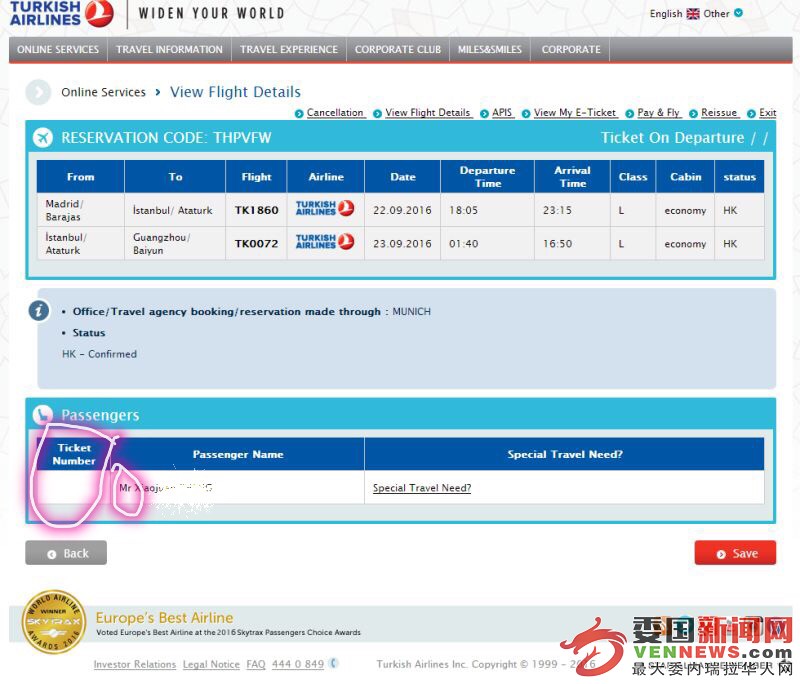Click the arrow bullet beside Cancellation

pyautogui.click(x=299, y=114)
